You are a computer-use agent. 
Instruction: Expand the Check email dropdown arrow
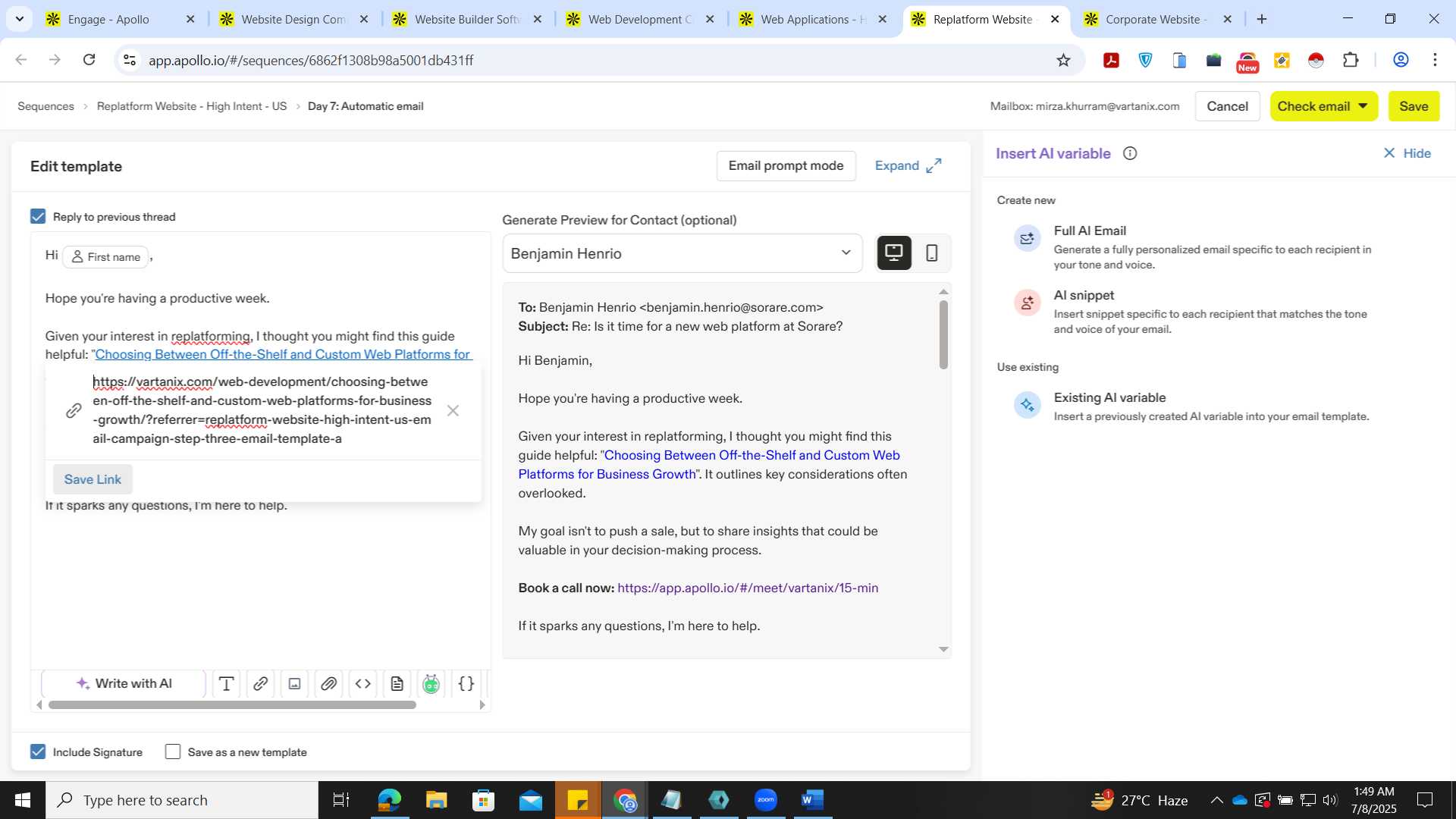pos(1363,106)
